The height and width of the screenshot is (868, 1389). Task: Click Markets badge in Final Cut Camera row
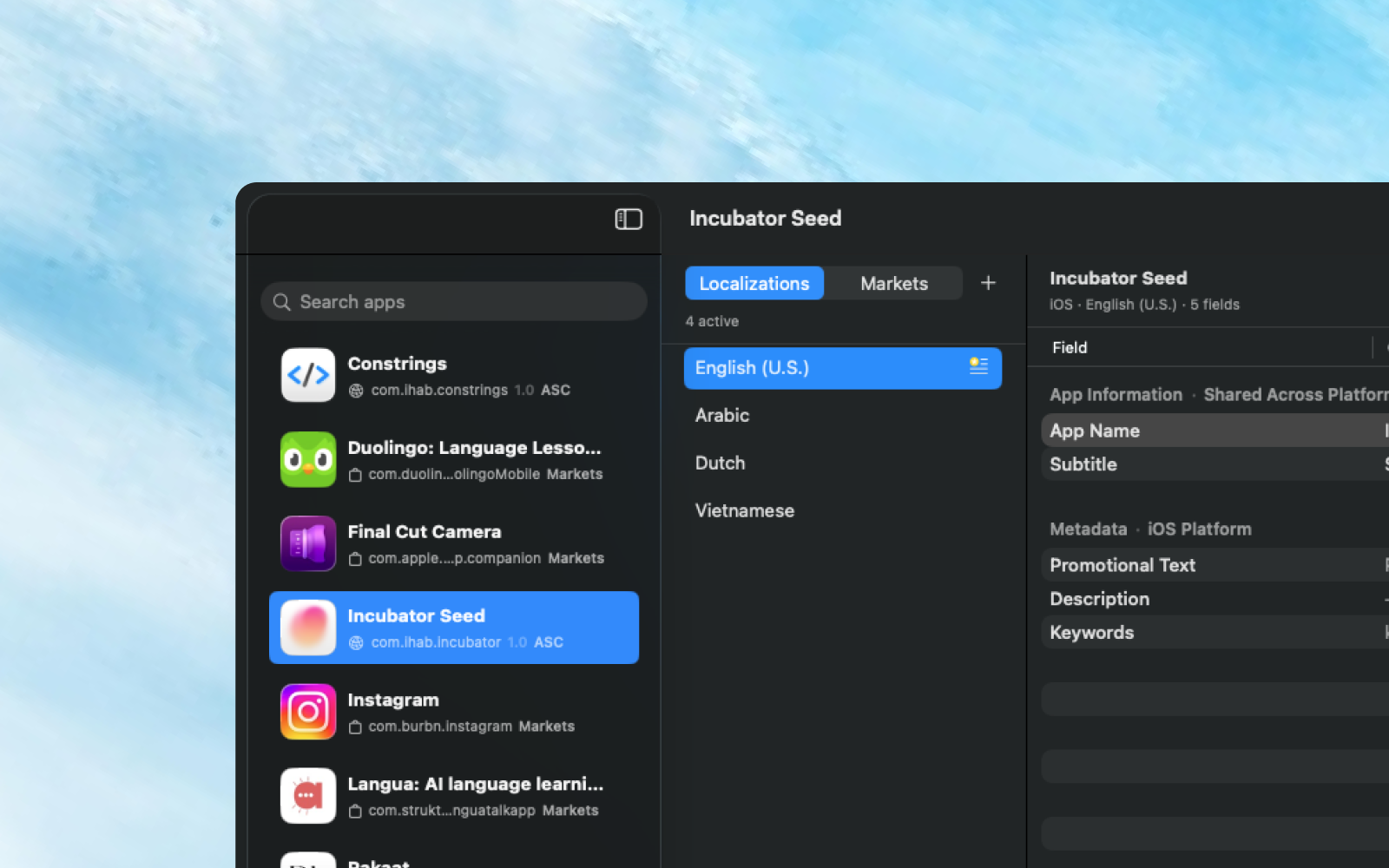tap(576, 559)
